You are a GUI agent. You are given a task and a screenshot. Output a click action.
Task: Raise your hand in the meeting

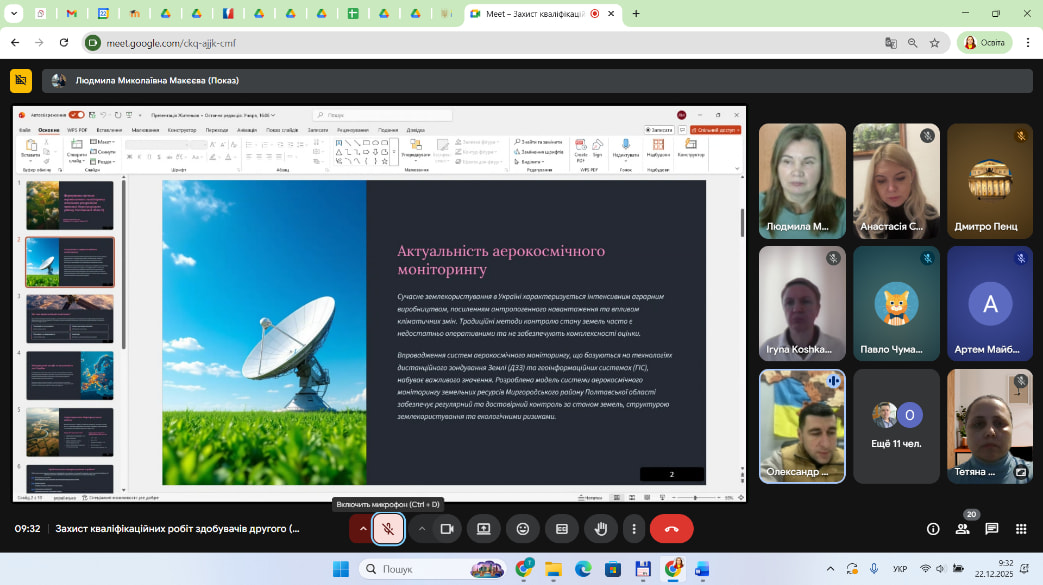click(x=601, y=529)
